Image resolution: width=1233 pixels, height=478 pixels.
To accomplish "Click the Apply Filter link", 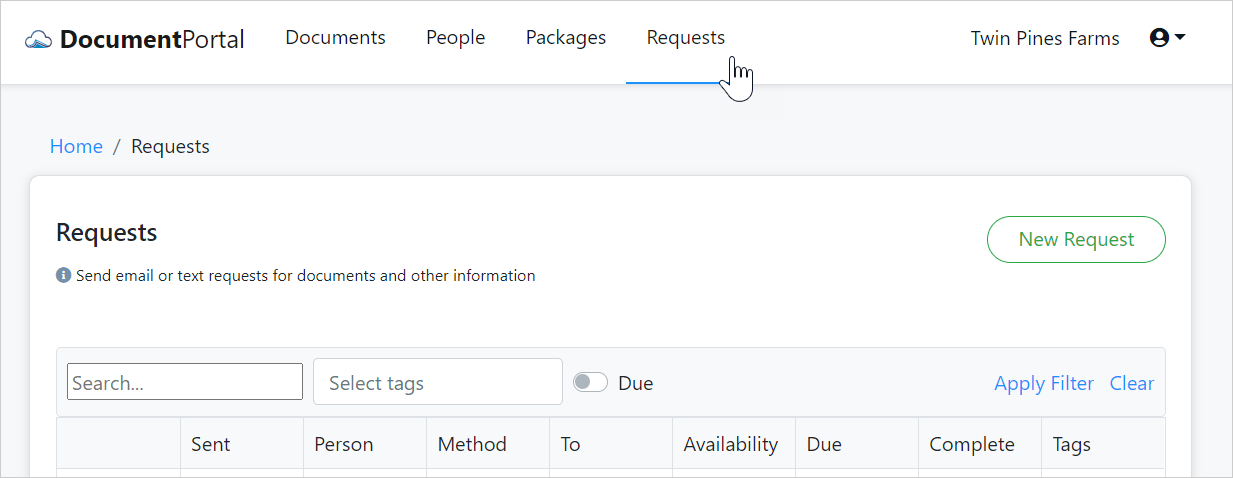I will (x=1043, y=383).
